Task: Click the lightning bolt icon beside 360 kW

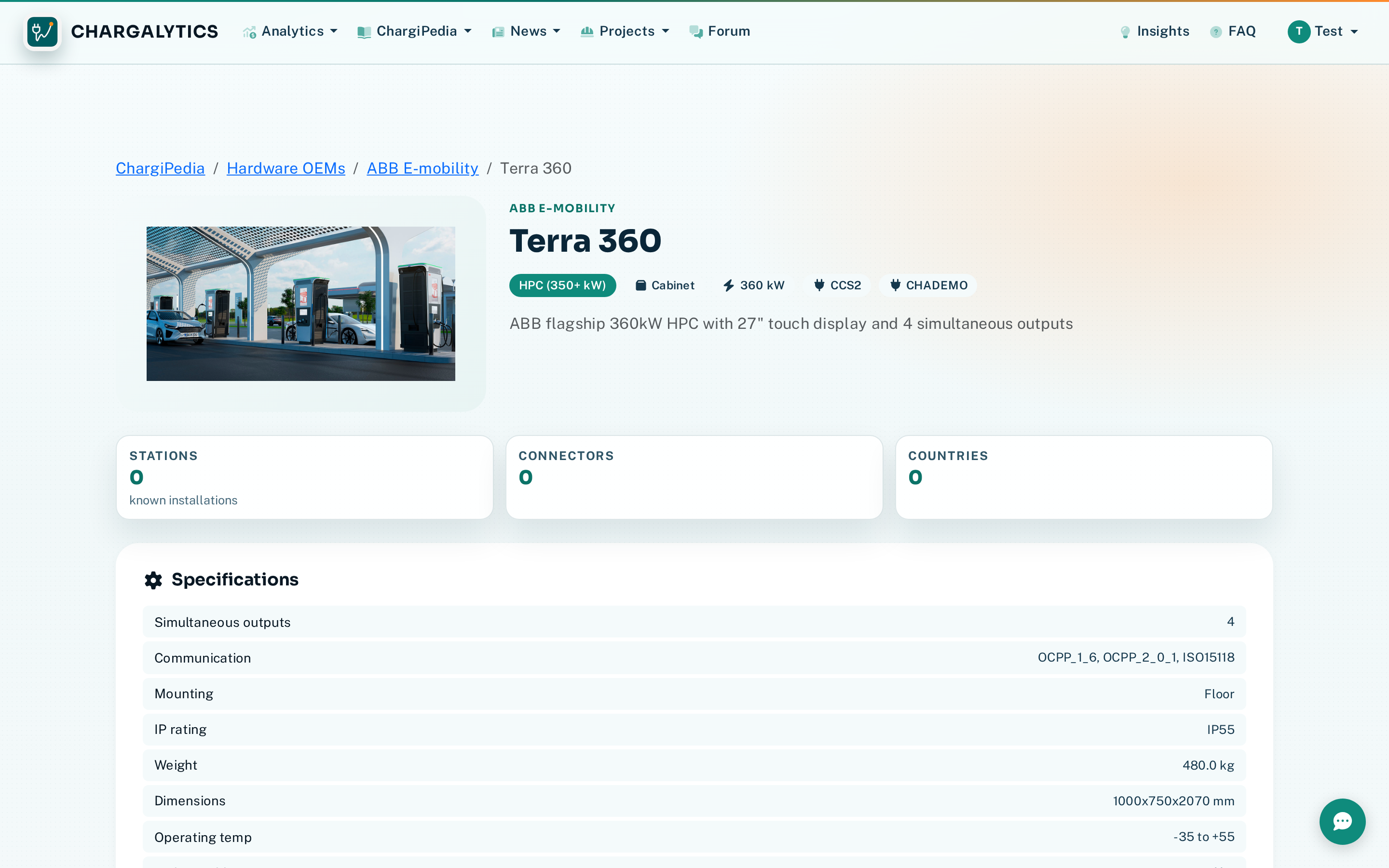Action: click(728, 285)
